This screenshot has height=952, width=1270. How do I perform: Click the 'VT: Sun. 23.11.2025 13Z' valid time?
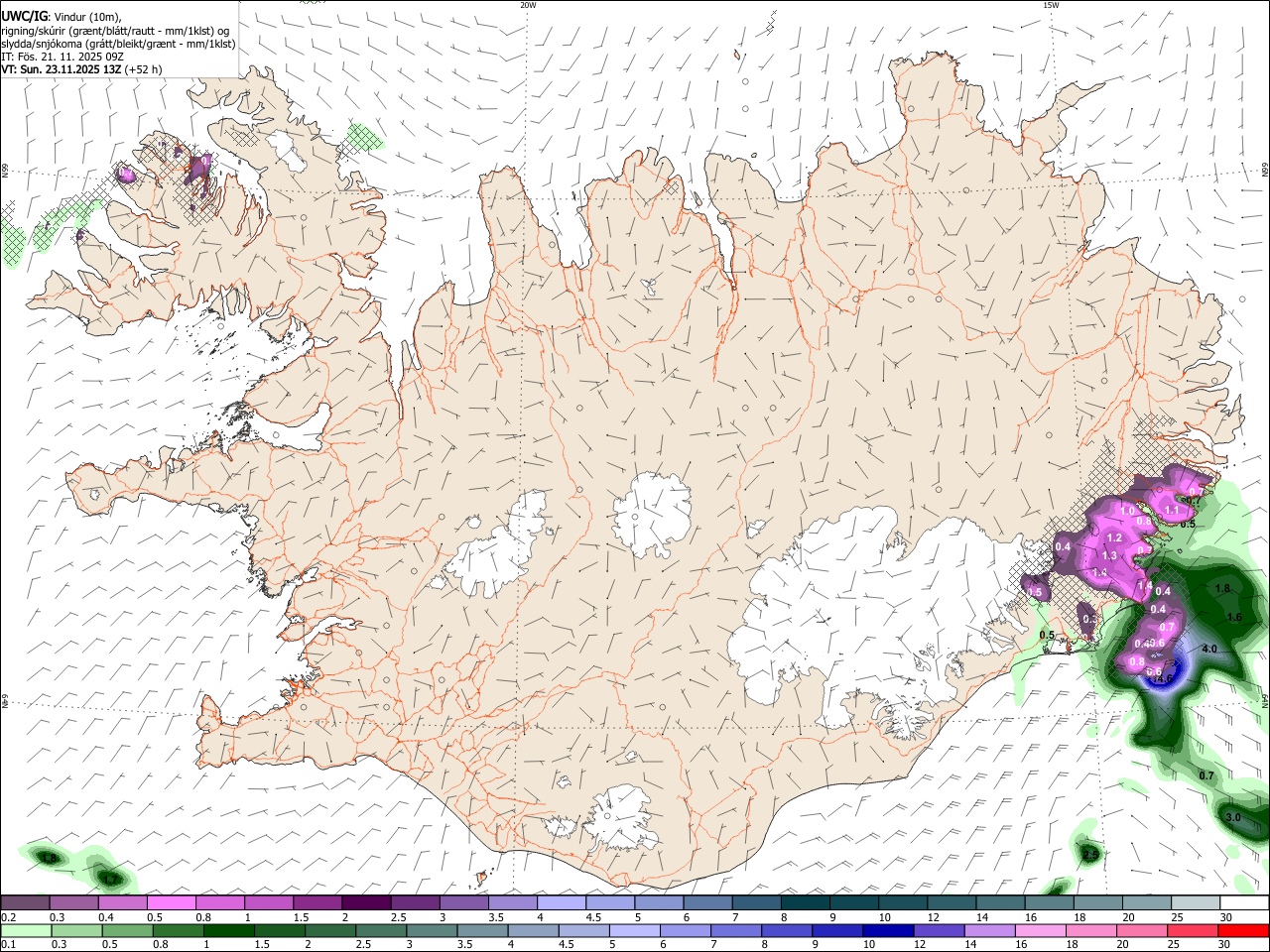(62, 69)
